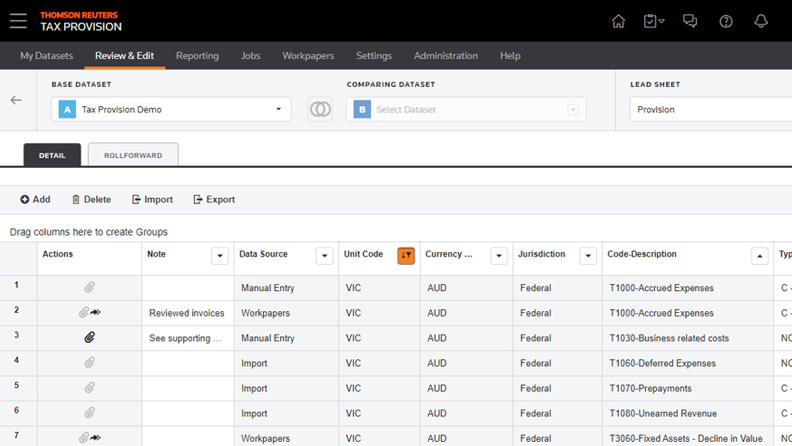Open the help question mark icon
792x446 pixels.
tap(726, 21)
